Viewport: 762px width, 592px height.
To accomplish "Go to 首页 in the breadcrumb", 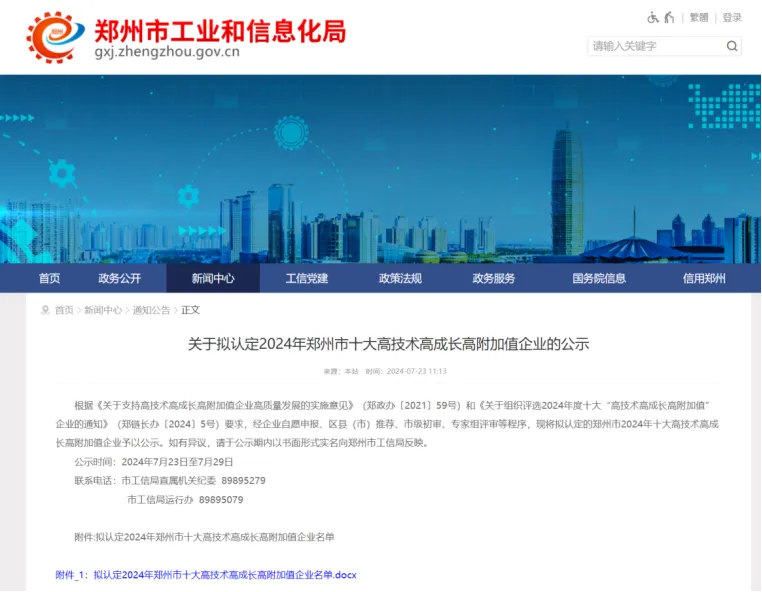I will 64,310.
